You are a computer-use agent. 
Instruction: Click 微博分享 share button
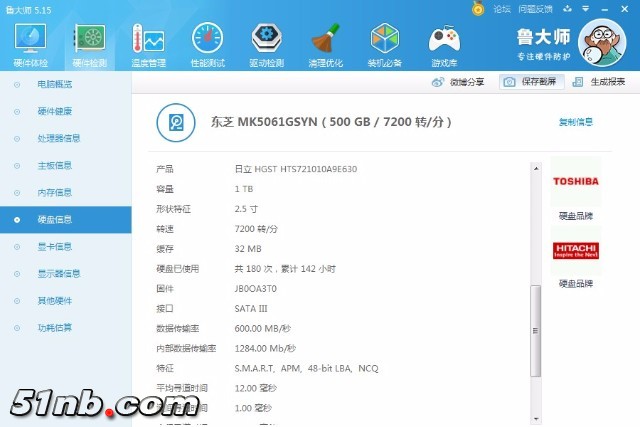coord(458,82)
